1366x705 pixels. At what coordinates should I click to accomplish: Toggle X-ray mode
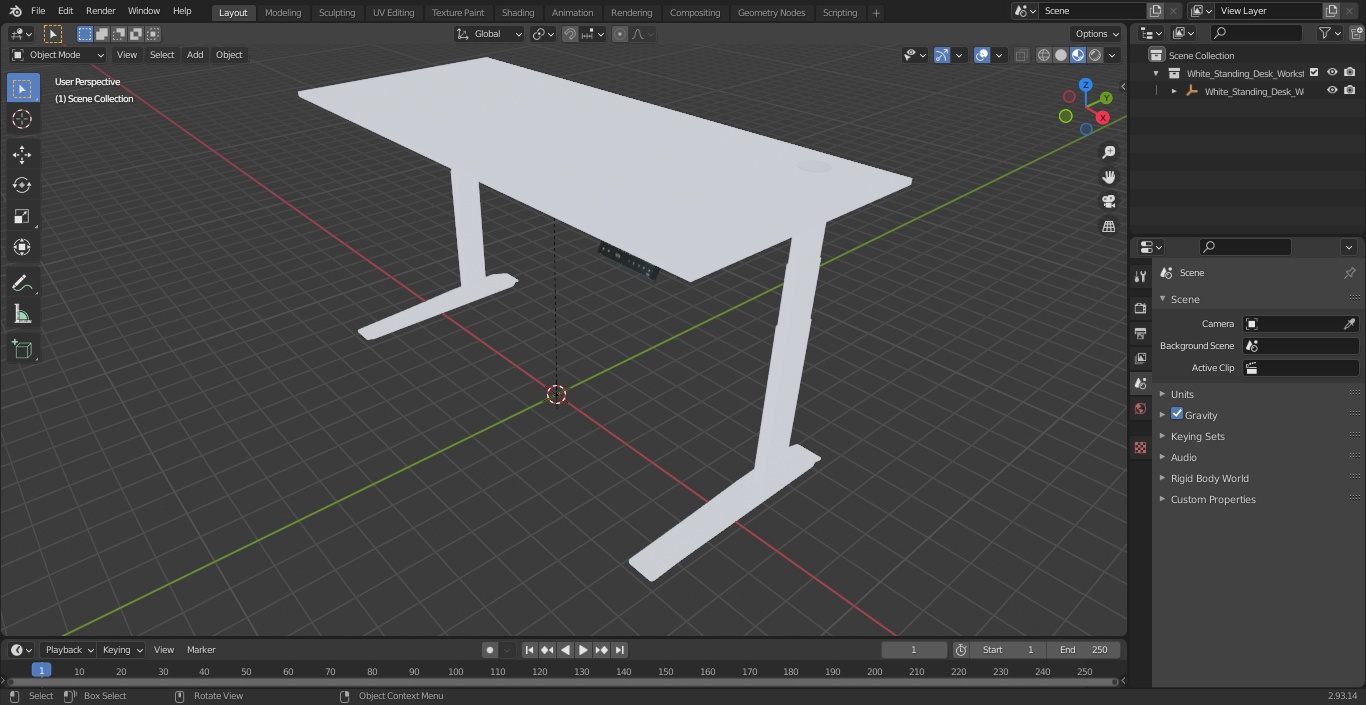point(1021,55)
